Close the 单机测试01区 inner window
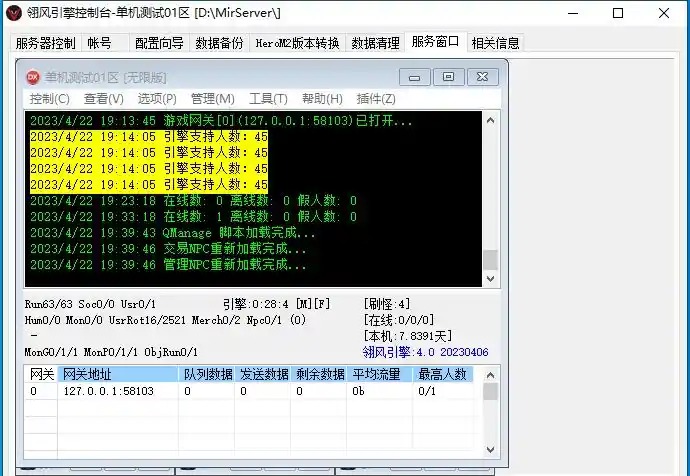 (x=482, y=77)
